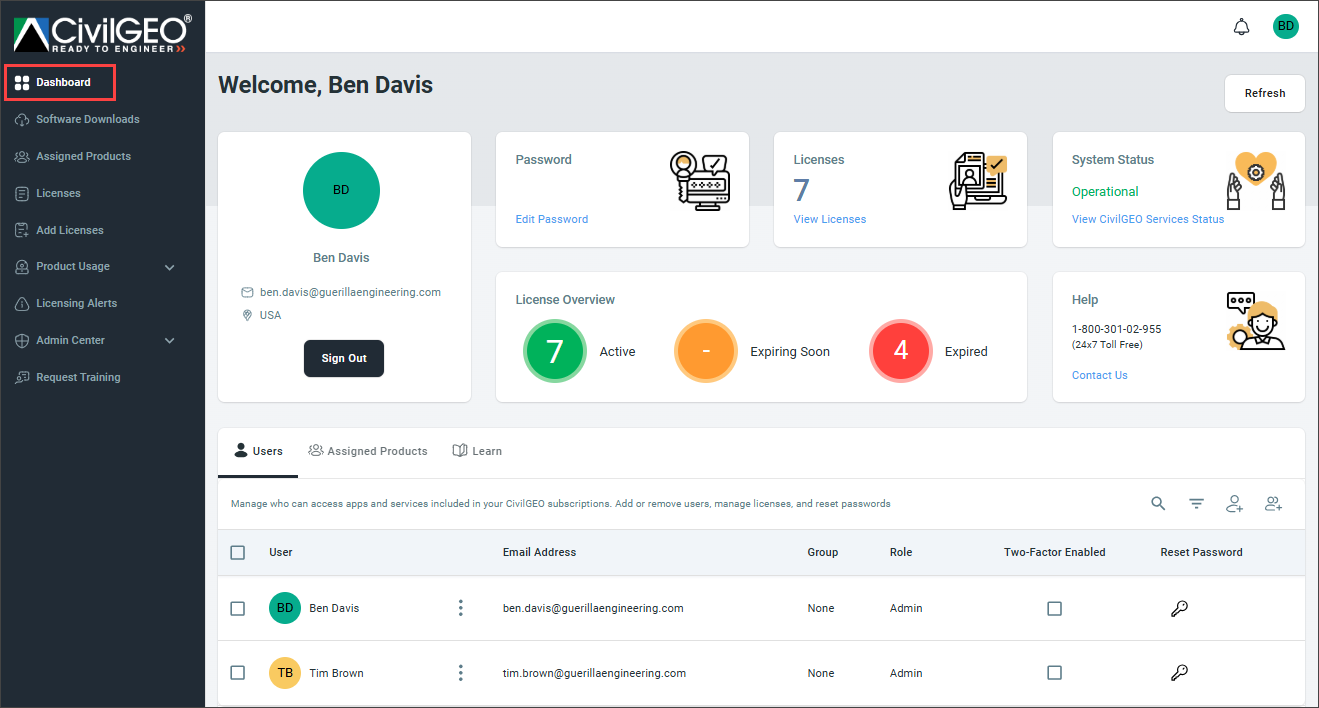Click the Contact Us link
Viewport: 1319px width, 708px height.
click(x=1100, y=376)
